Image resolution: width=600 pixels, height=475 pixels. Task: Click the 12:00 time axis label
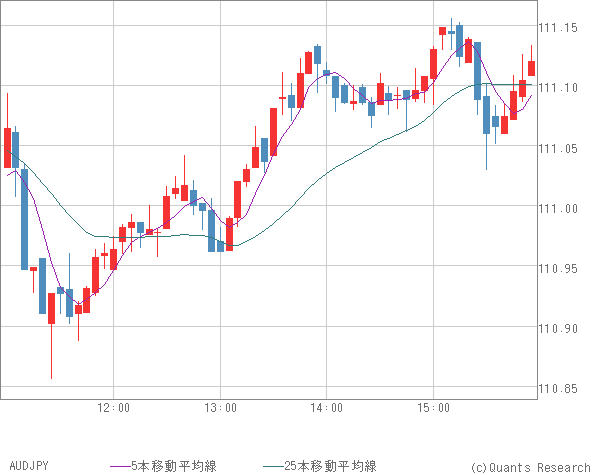pyautogui.click(x=113, y=408)
